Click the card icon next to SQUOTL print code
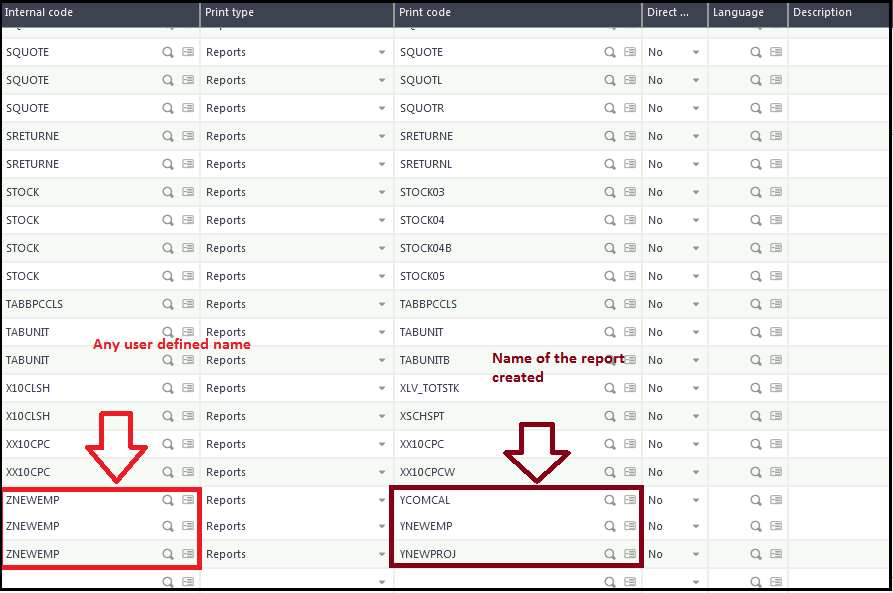Viewport: 893px width, 593px height. tap(630, 80)
